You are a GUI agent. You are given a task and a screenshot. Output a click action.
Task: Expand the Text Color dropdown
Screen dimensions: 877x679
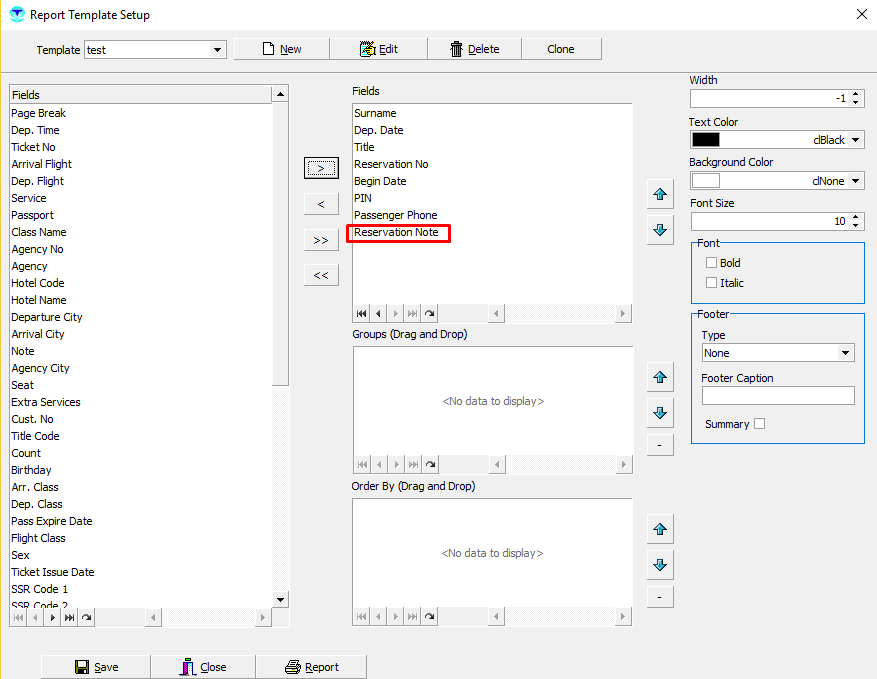(856, 140)
